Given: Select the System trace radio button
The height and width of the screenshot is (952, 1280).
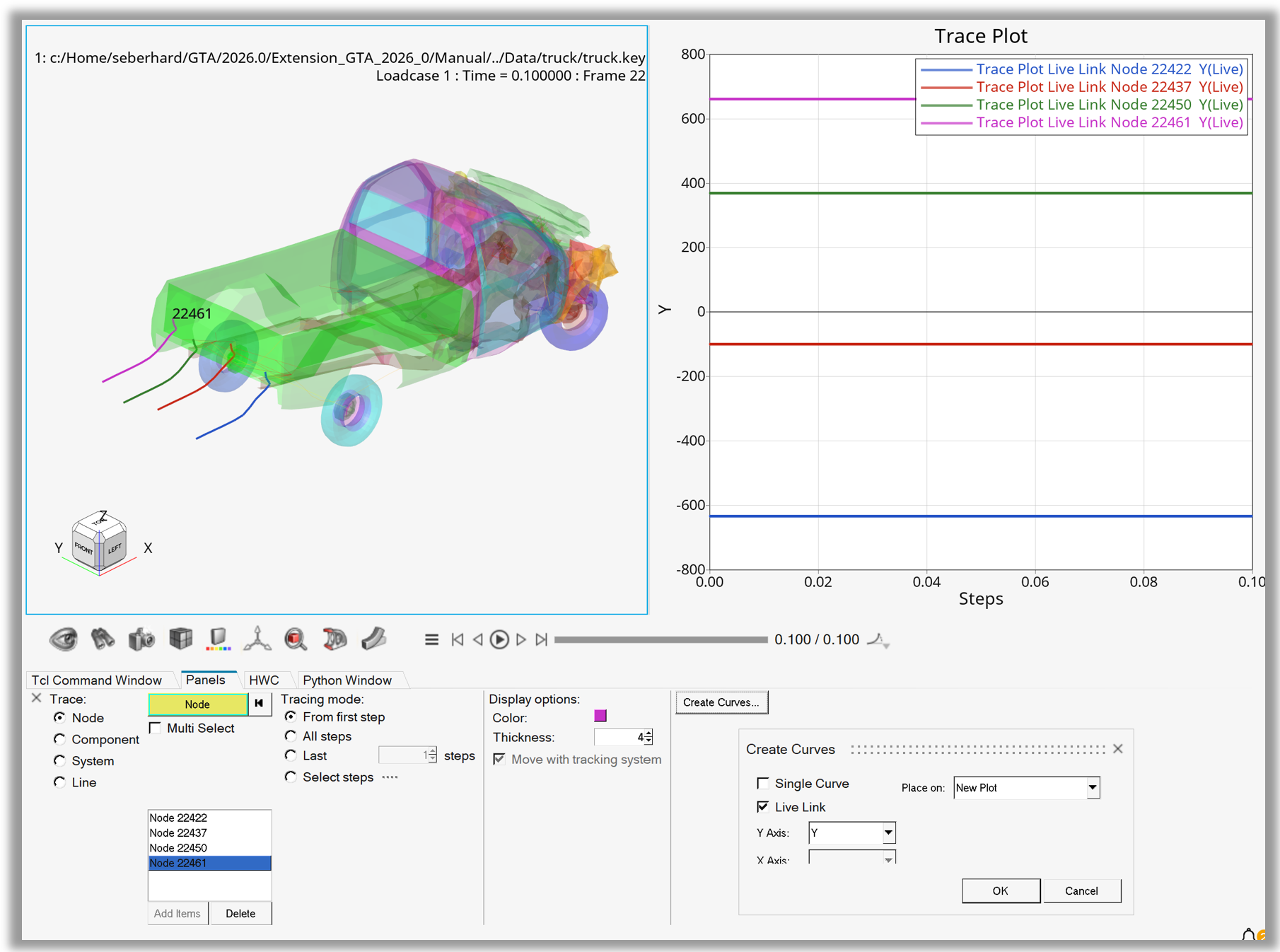Looking at the screenshot, I should tap(59, 760).
